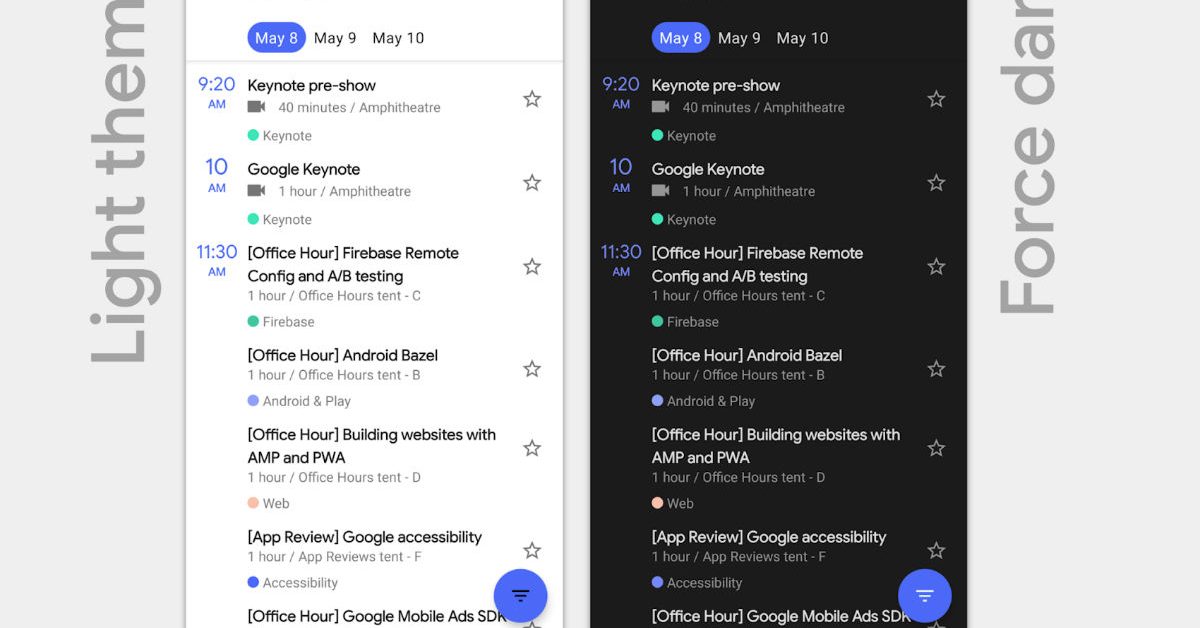The height and width of the screenshot is (628, 1200).
Task: Star Google Keynote session in dark theme
Action: pos(936,183)
